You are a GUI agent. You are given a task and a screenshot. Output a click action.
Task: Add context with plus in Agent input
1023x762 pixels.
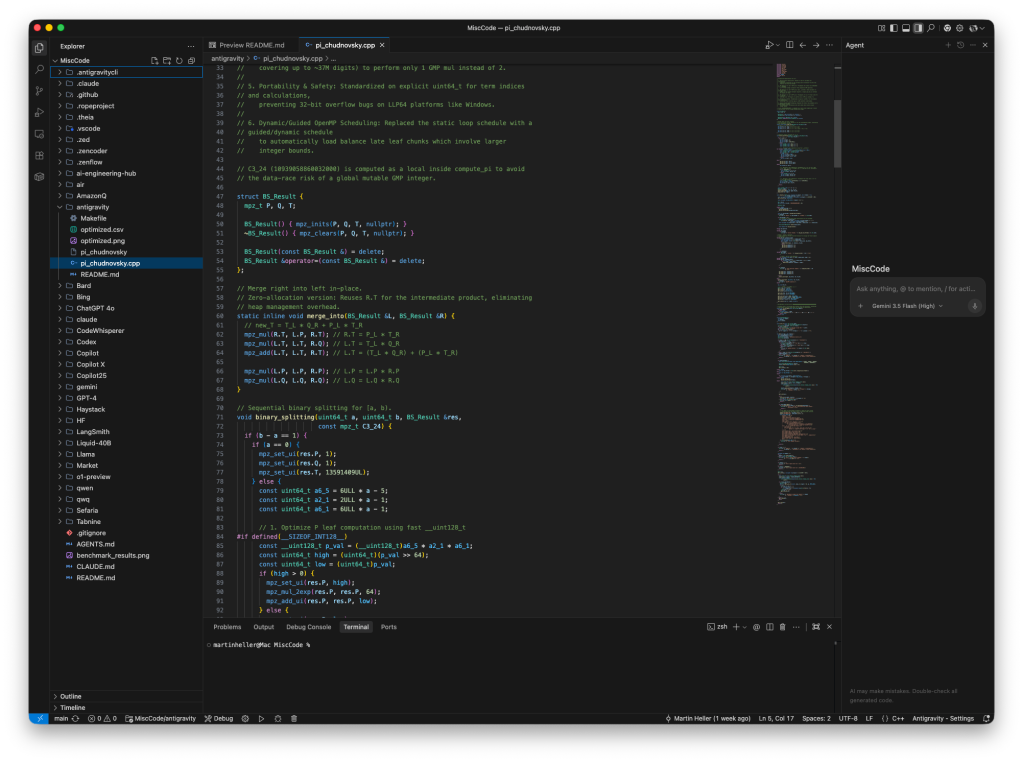861,306
